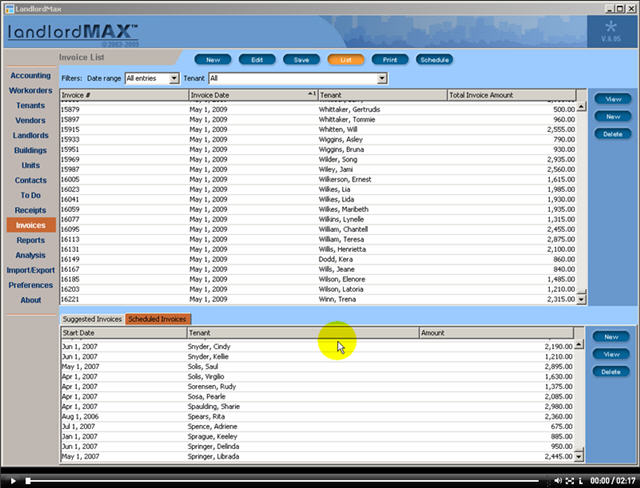The width and height of the screenshot is (640, 488).
Task: Open About in the sidebar
Action: pos(31,300)
